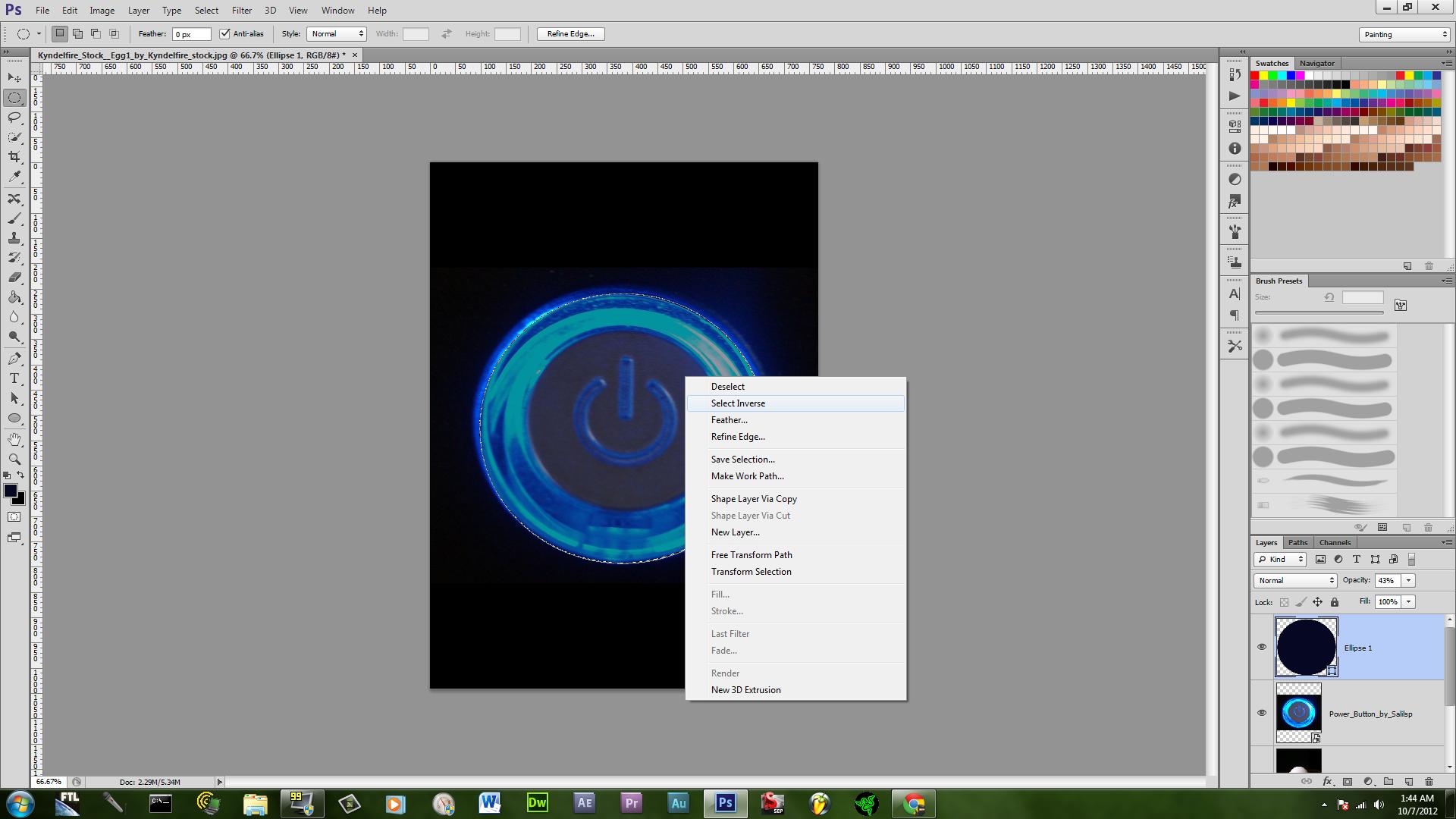1456x819 pixels.
Task: Click the delete layer trash icon
Action: (x=1429, y=781)
